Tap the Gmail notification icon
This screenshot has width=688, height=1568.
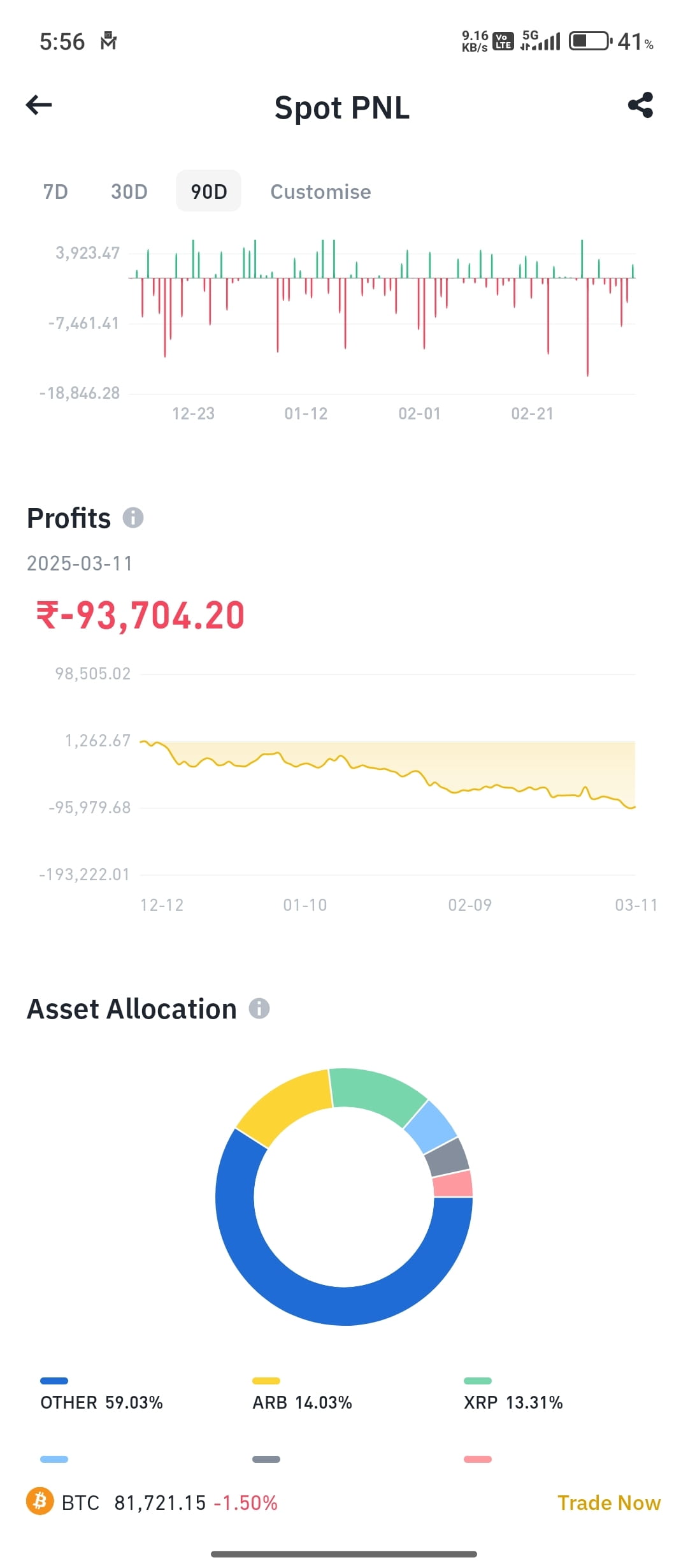click(109, 41)
